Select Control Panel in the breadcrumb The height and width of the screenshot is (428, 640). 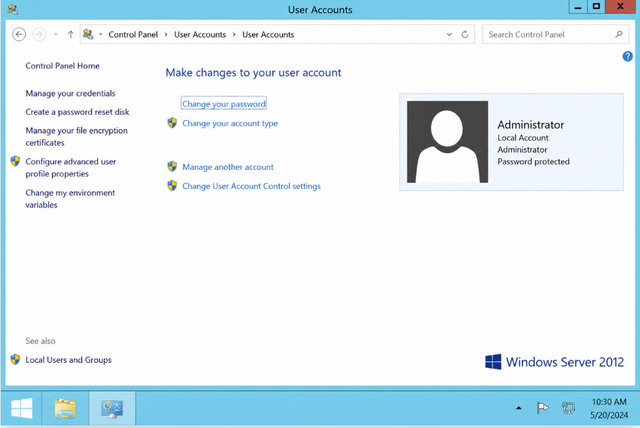tap(133, 35)
